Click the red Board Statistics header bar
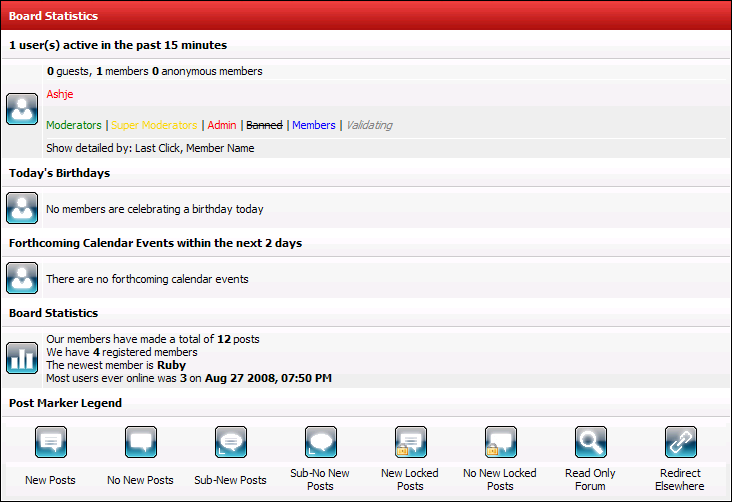Screen dimensions: 732x502 pos(366,16)
